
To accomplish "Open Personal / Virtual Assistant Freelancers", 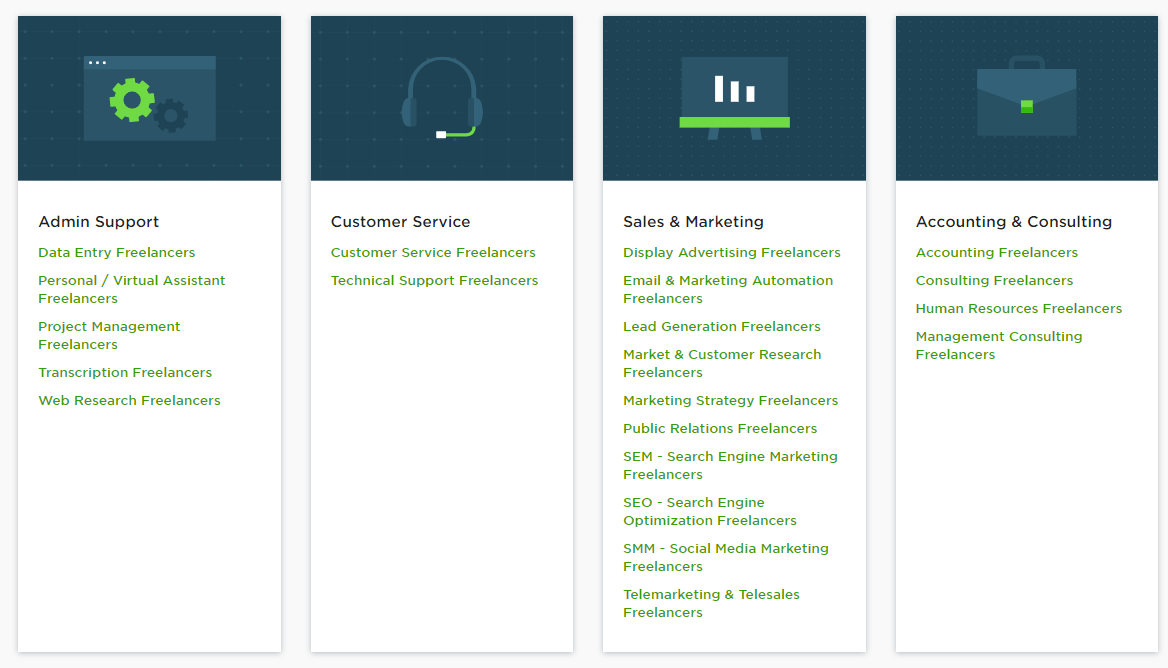I will click(132, 290).
